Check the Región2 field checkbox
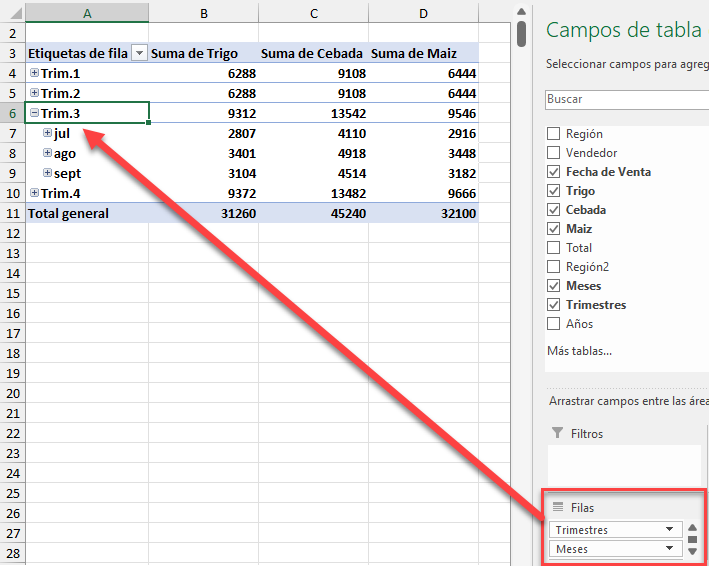 click(x=553, y=267)
